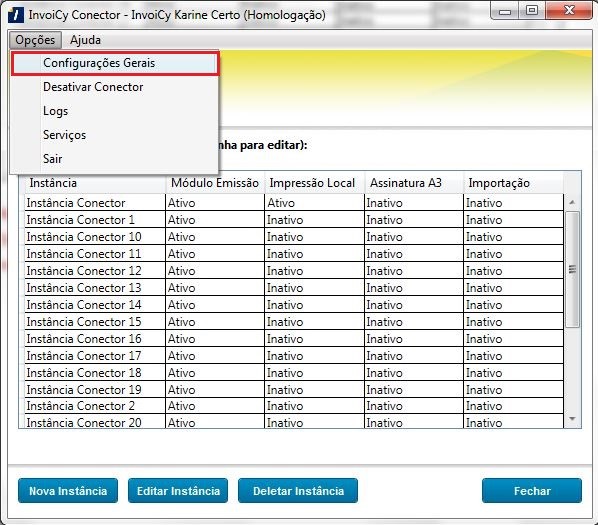The height and width of the screenshot is (525, 598).
Task: Click the vertical scrollbar thumb of the table
Action: 572,269
